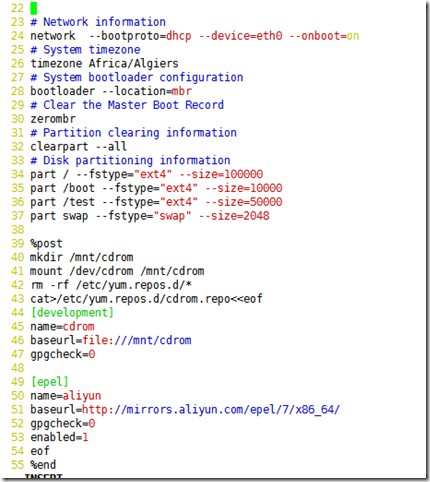Click the green cursor block on line 22
The height and width of the screenshot is (482, 430).
click(33, 8)
